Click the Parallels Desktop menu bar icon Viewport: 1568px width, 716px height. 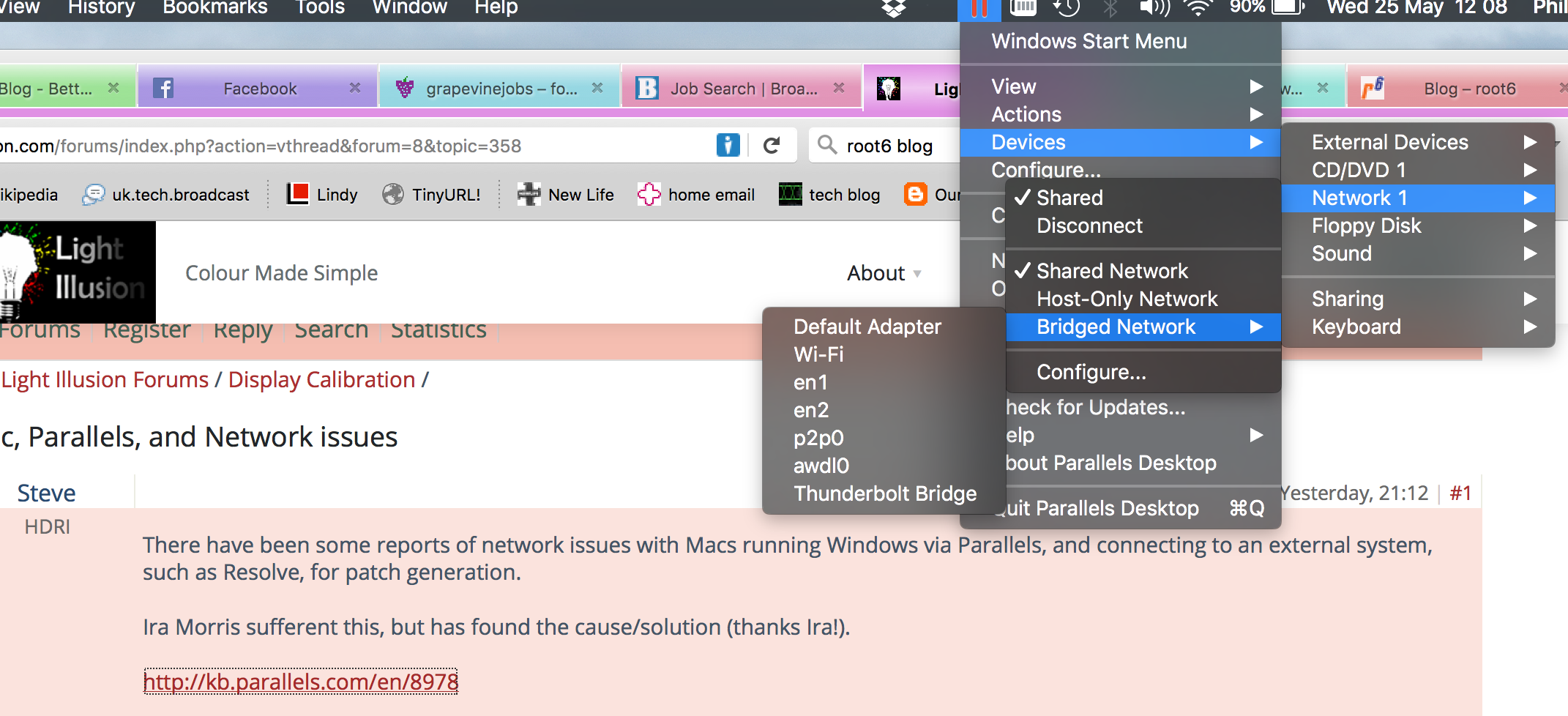coord(979,8)
